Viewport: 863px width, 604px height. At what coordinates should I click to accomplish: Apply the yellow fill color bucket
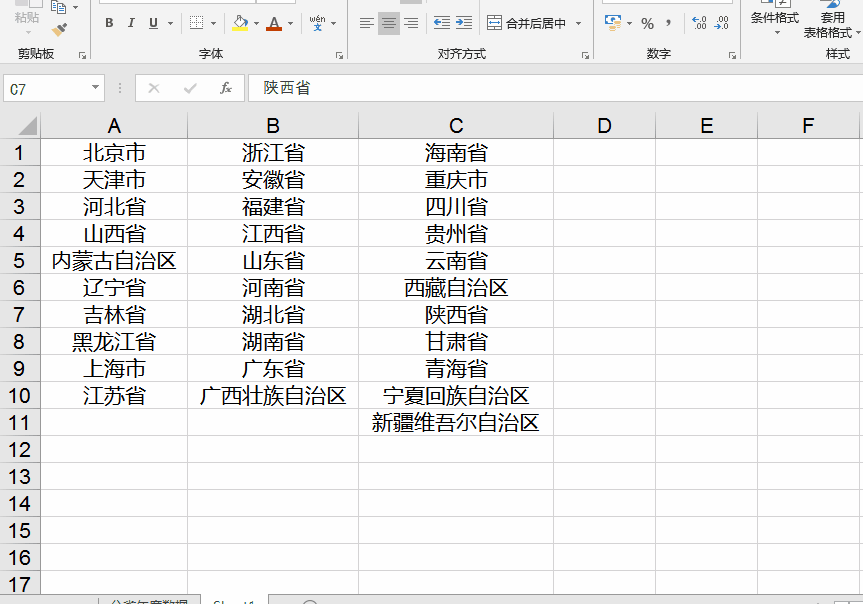click(x=239, y=23)
